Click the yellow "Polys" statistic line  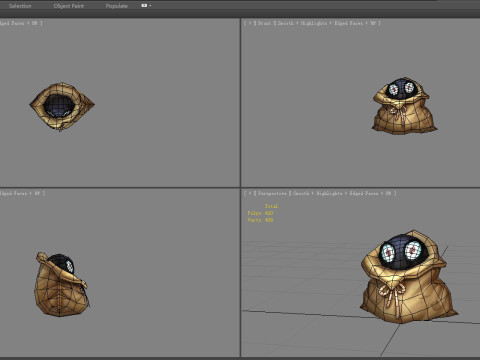[x=260, y=213]
